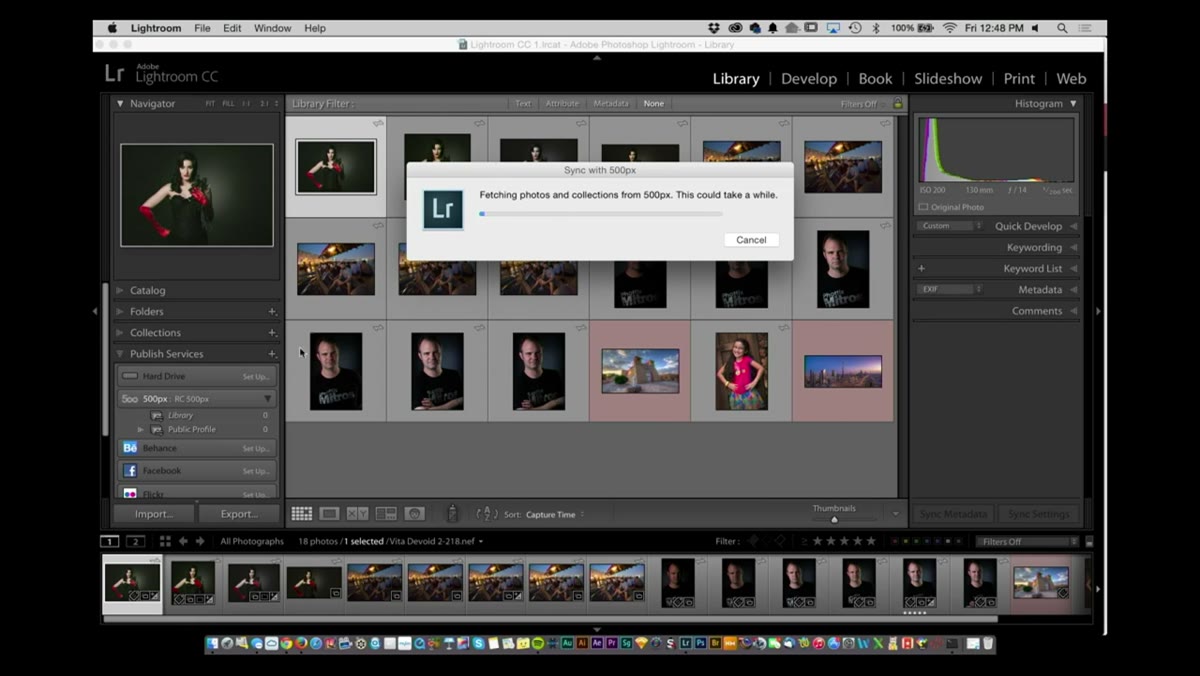Open the Window menu
This screenshot has width=1200, height=676.
coord(272,28)
